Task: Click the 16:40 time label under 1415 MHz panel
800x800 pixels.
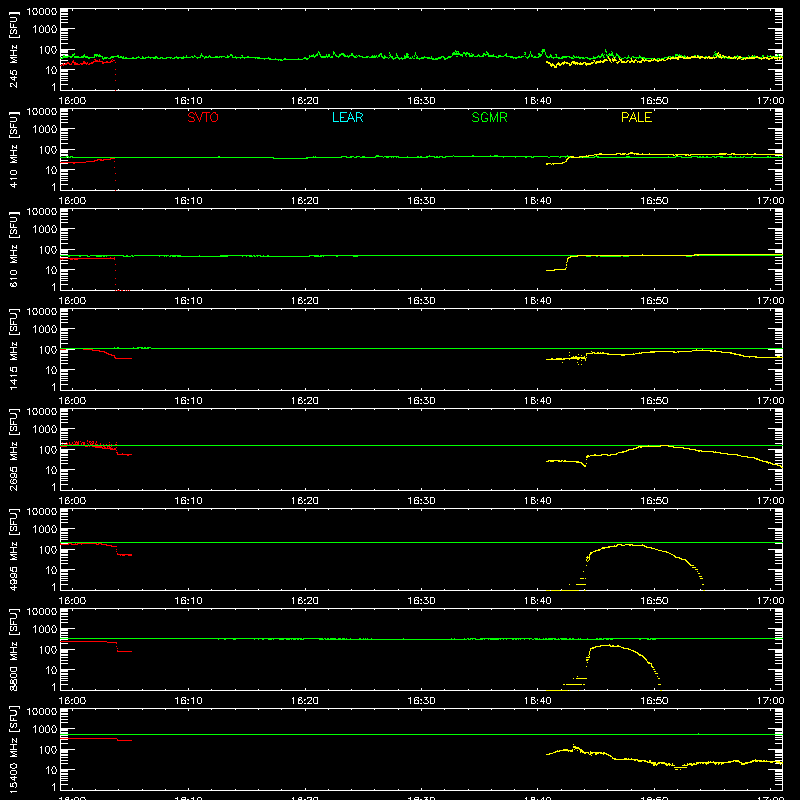Action: pos(537,401)
